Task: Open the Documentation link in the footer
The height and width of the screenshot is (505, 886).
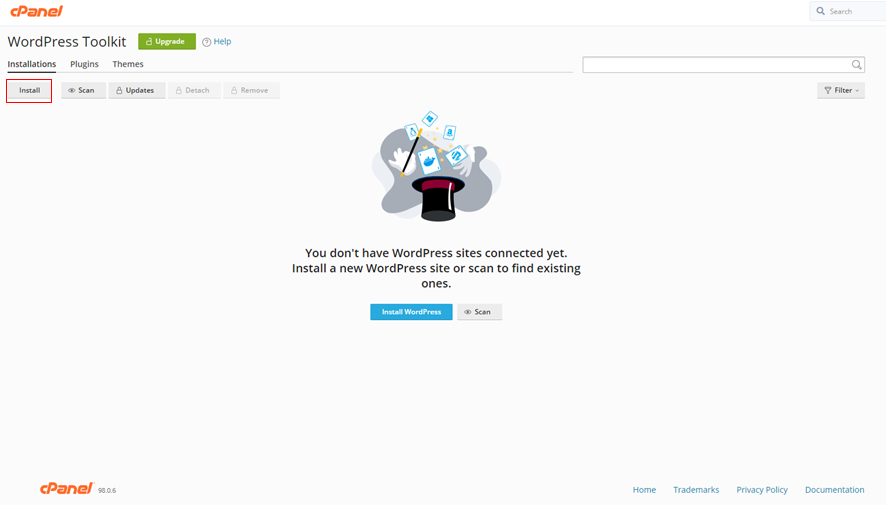Action: click(834, 490)
